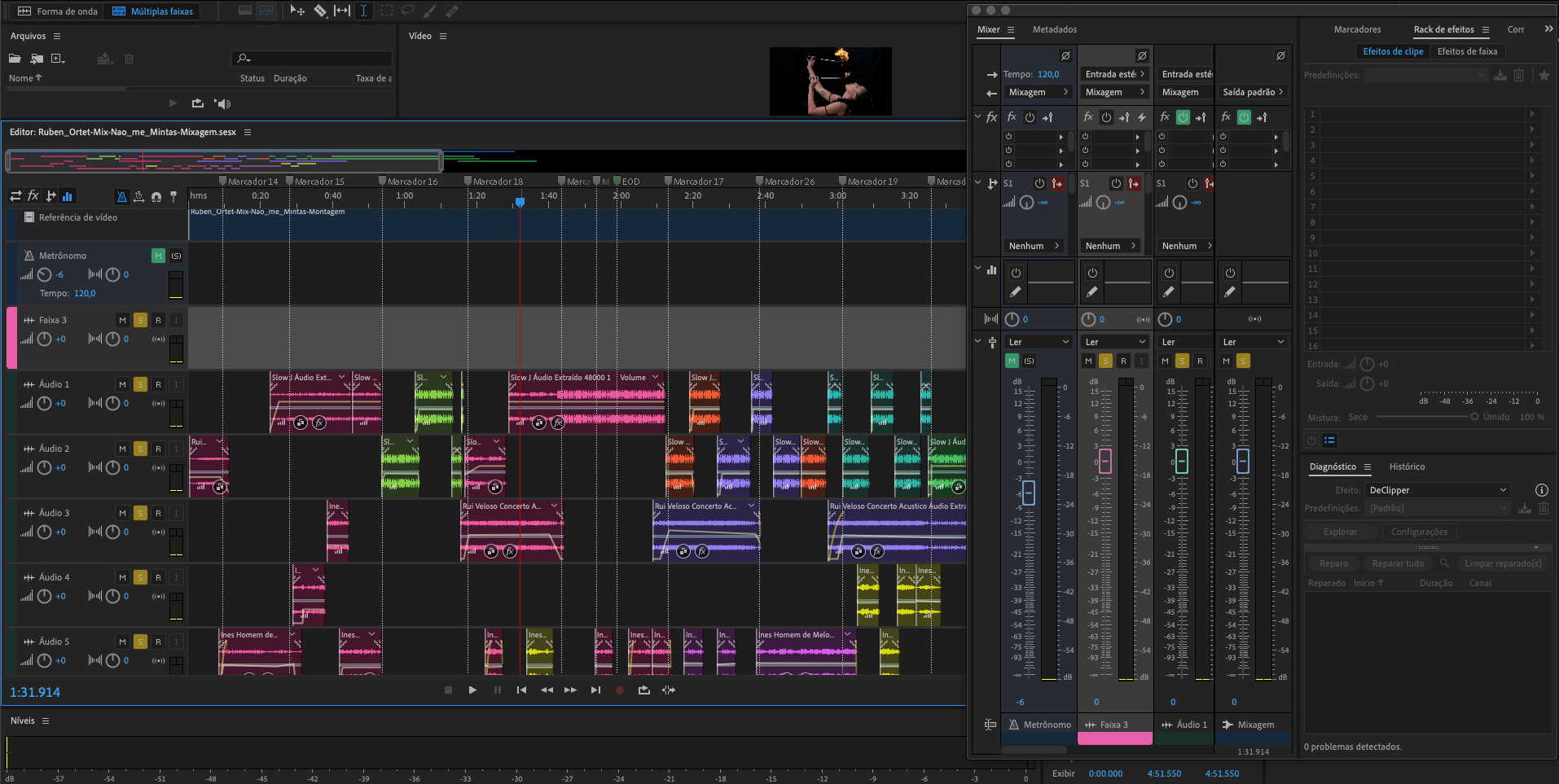This screenshot has height=784, width=1559.
Task: Open the DeClipper effect dropdown
Action: (1438, 490)
